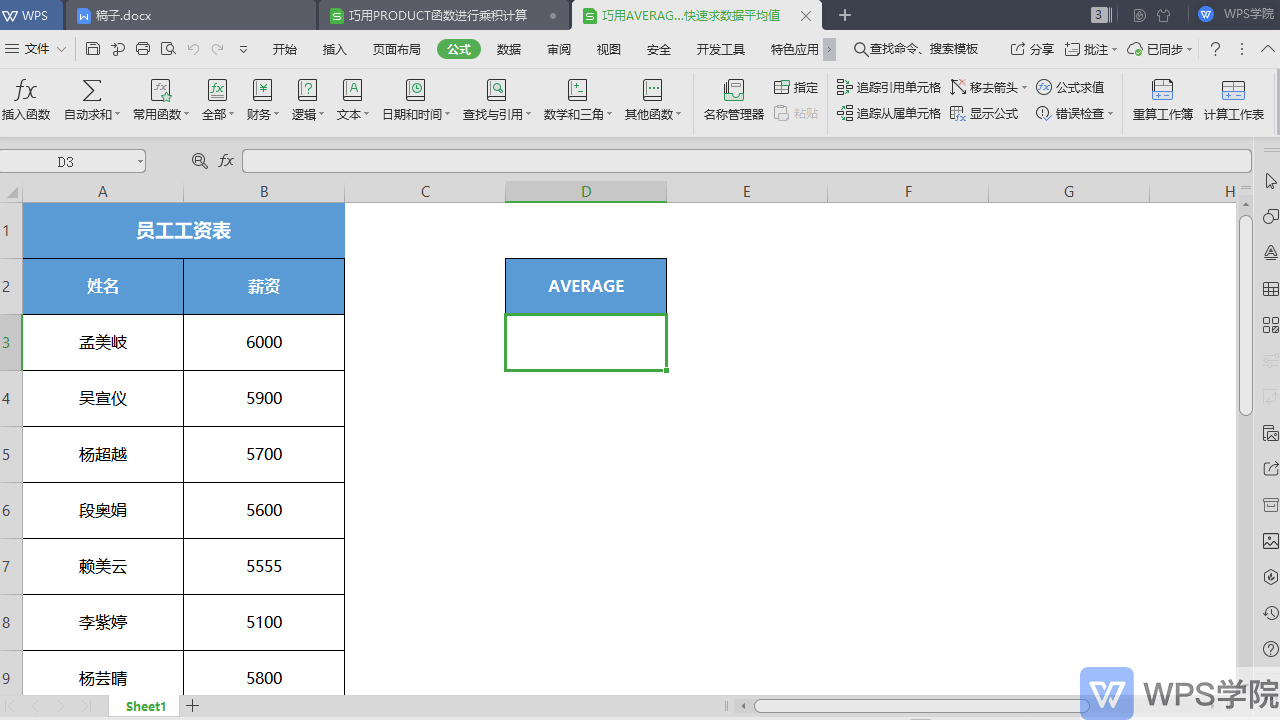
Task: Open the 名称管理器 Name Manager
Action: [x=733, y=97]
